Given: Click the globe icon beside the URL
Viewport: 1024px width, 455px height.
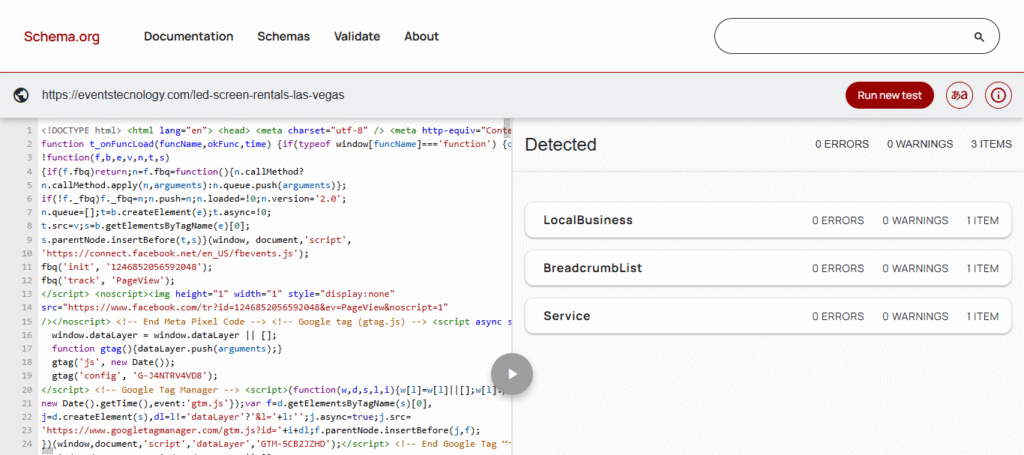Looking at the screenshot, I should tap(21, 95).
